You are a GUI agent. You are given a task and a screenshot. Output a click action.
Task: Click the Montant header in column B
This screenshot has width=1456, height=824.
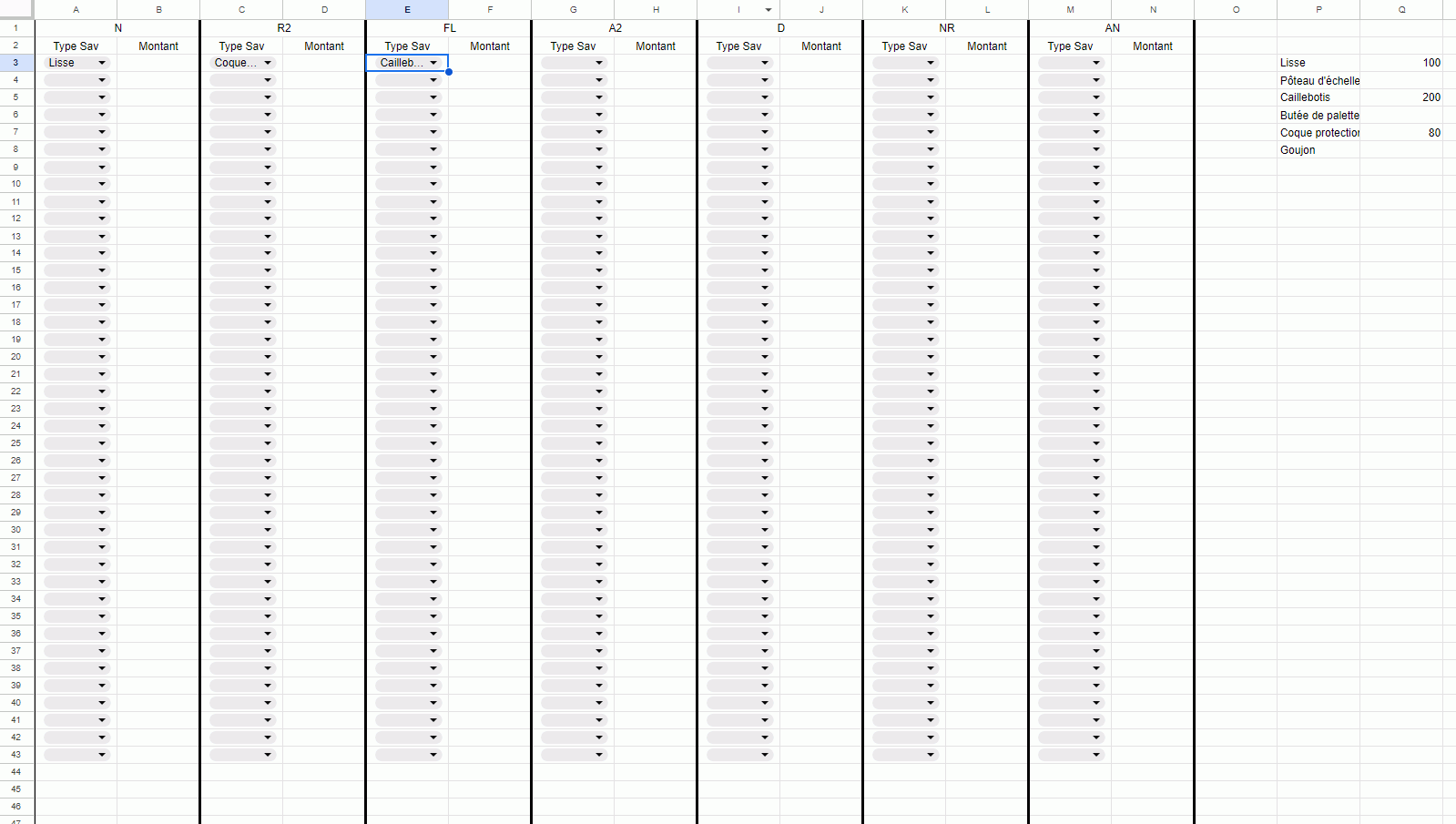click(158, 46)
